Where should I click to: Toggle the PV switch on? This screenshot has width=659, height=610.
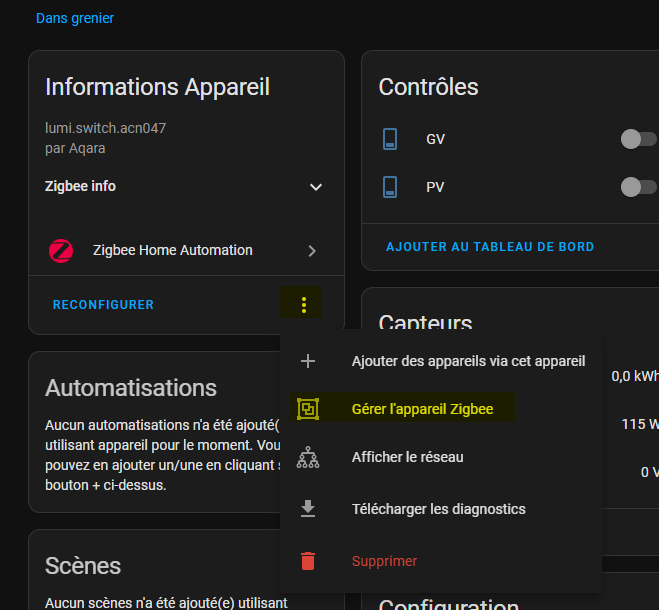click(x=638, y=187)
